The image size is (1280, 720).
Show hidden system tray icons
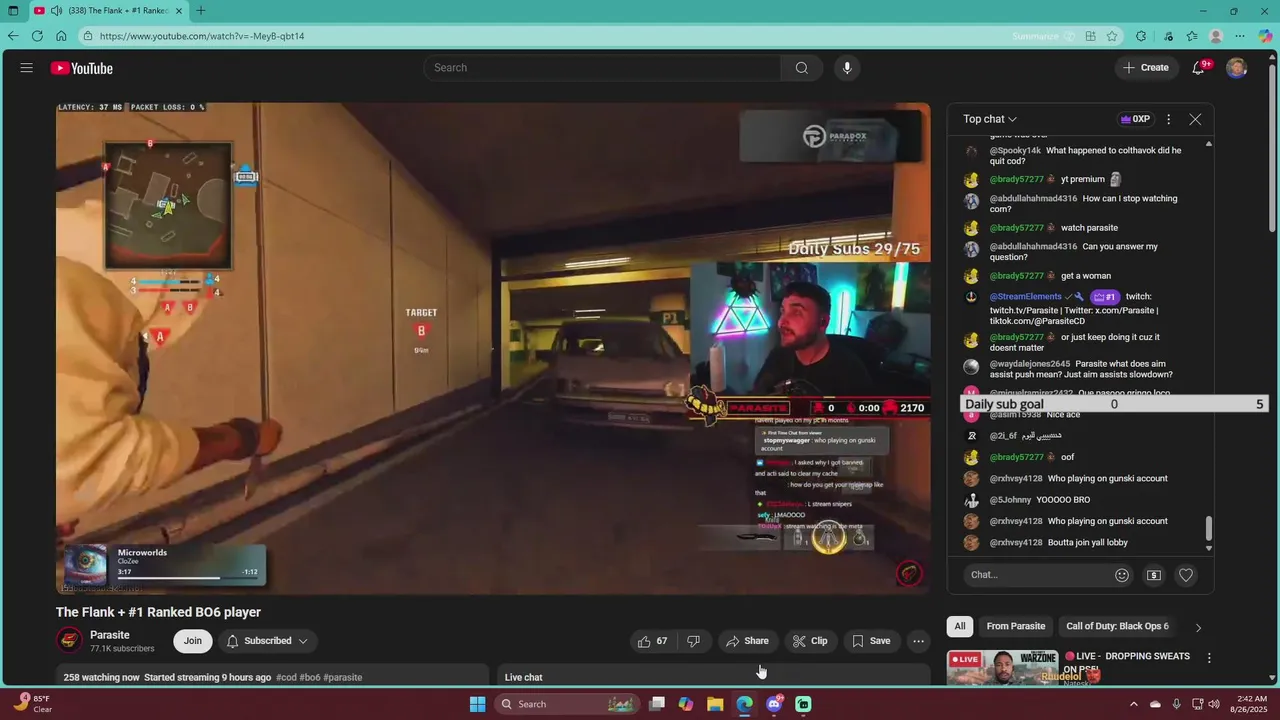(x=1134, y=704)
